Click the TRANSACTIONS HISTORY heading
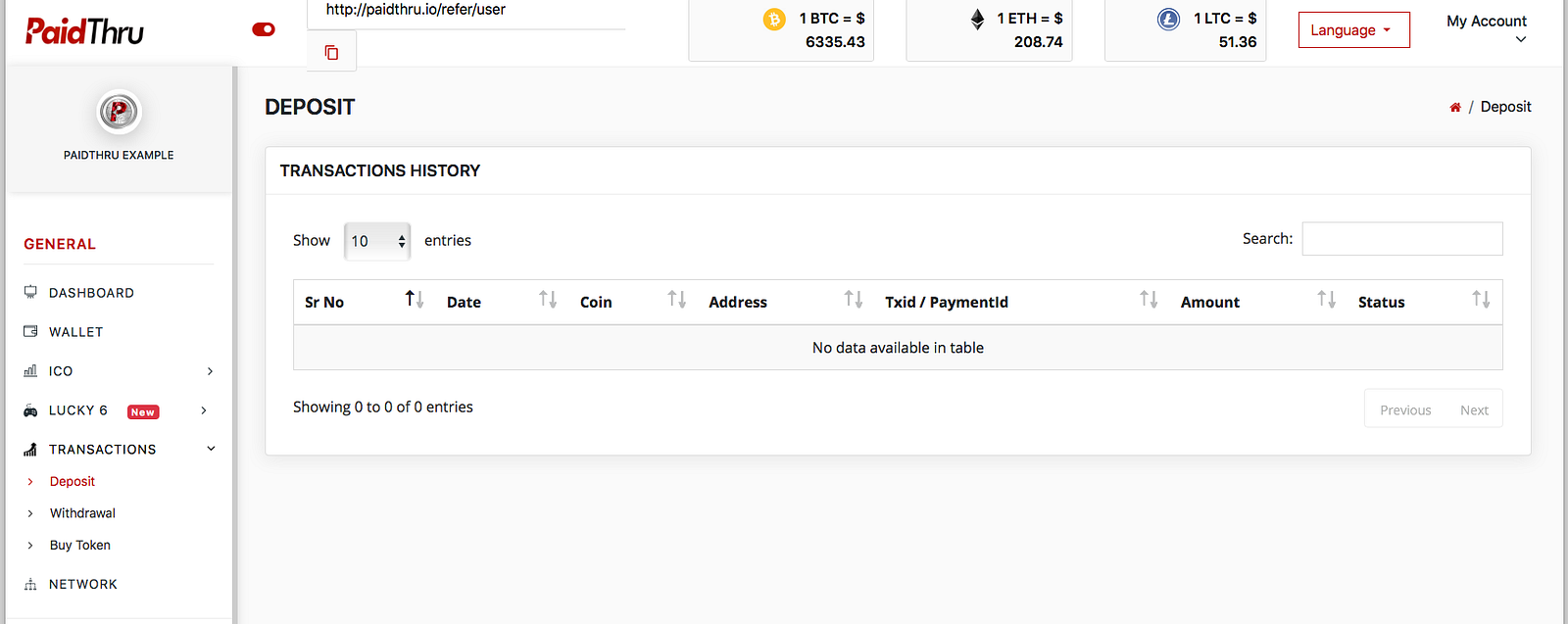 tap(380, 170)
